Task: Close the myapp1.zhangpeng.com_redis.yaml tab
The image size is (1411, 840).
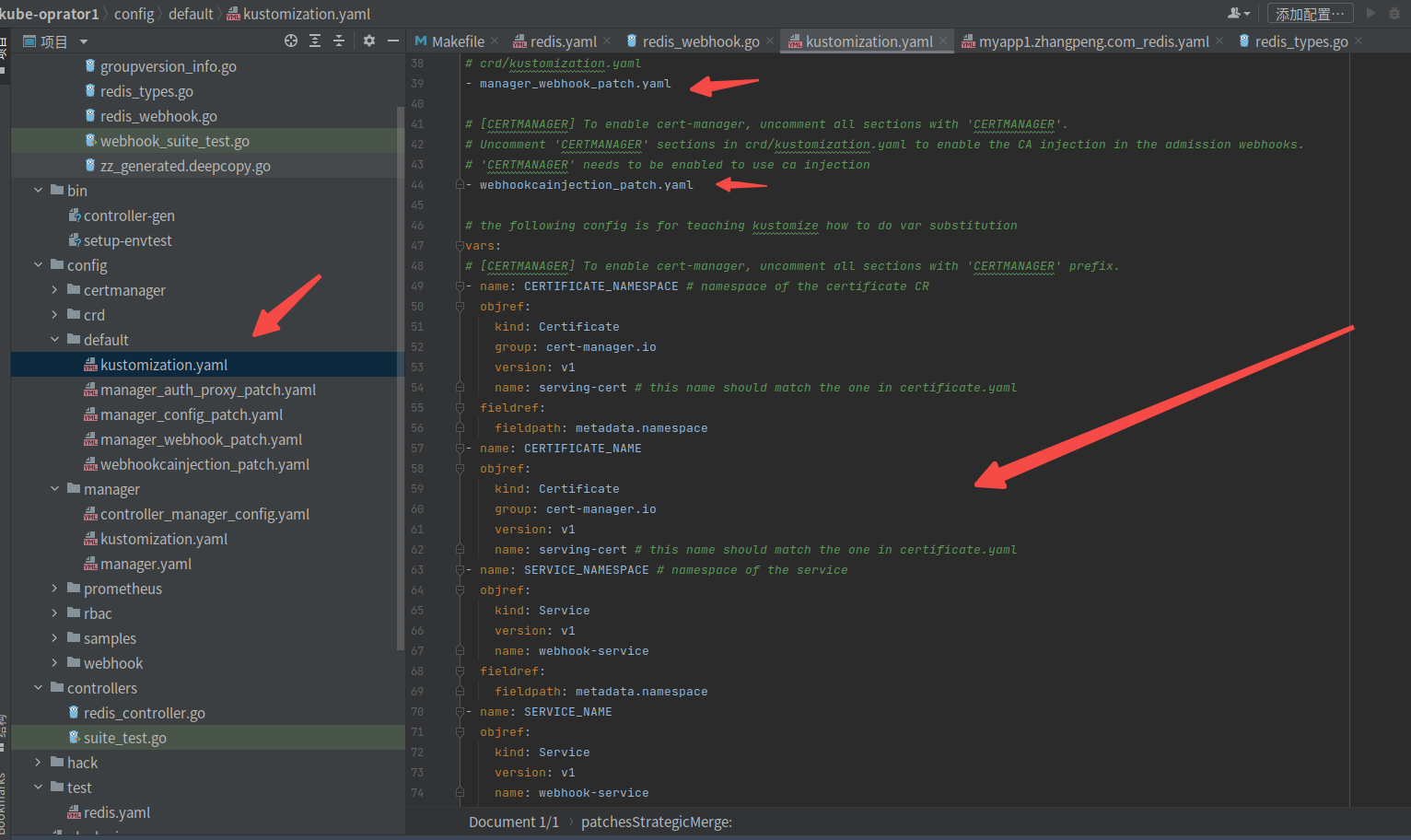Action: (1219, 41)
